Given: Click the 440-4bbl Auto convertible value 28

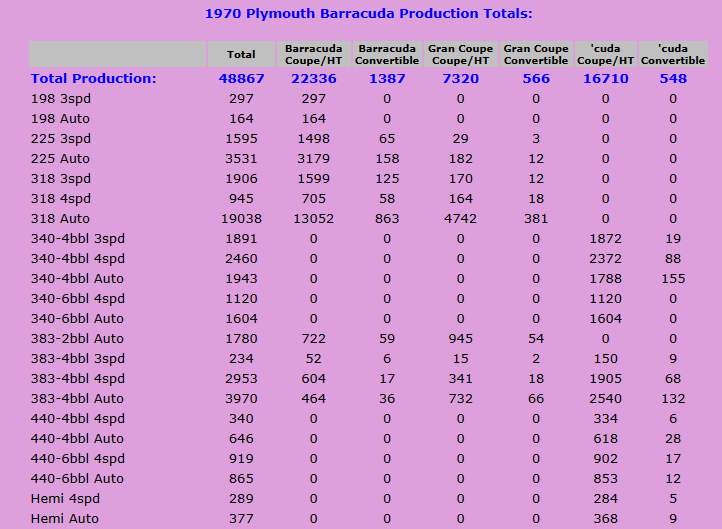Looking at the screenshot, I should (673, 439).
